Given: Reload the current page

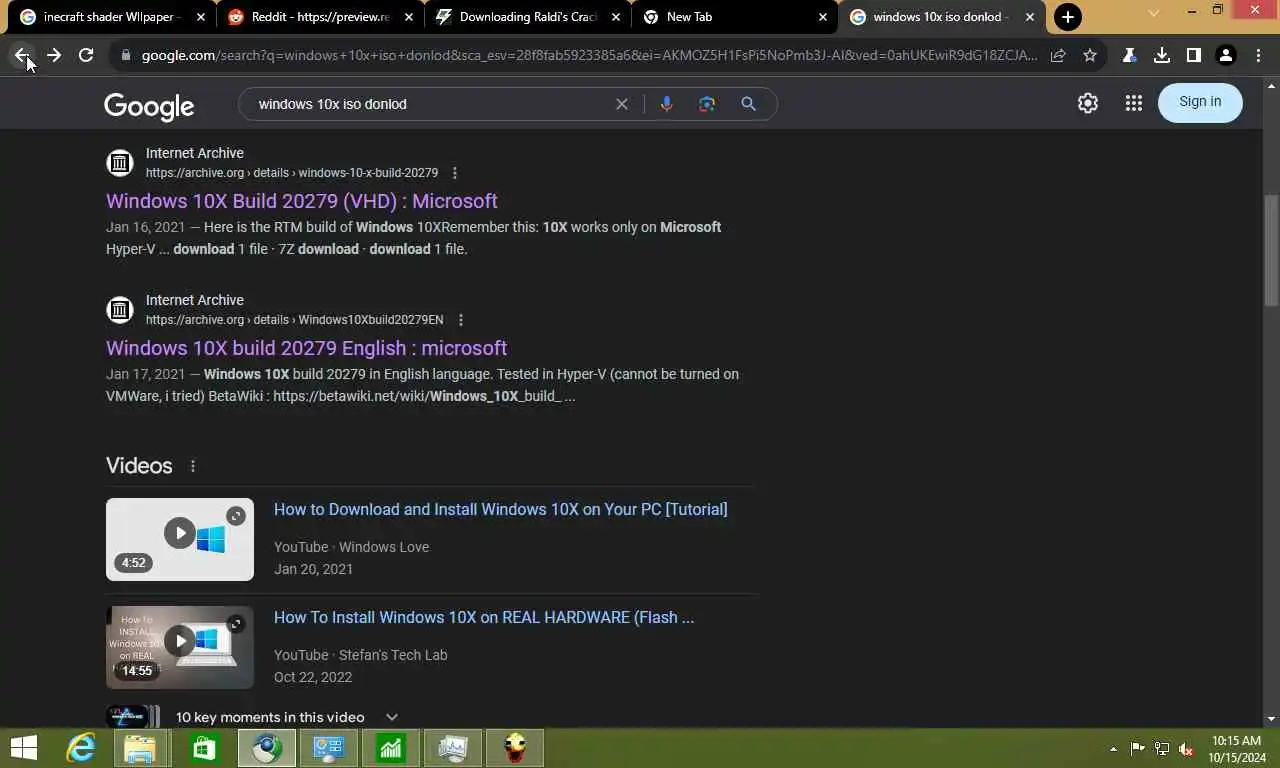Looking at the screenshot, I should click(x=86, y=56).
